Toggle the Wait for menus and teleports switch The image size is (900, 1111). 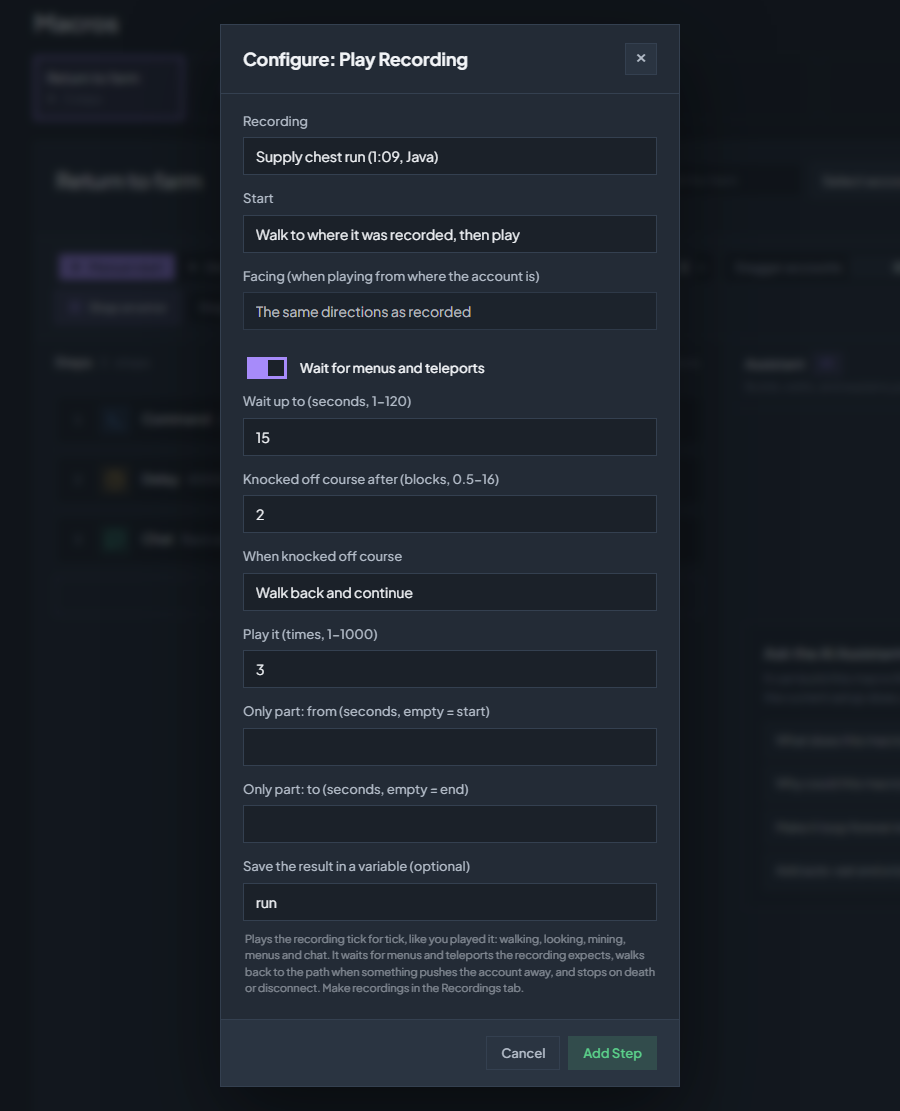click(x=266, y=368)
